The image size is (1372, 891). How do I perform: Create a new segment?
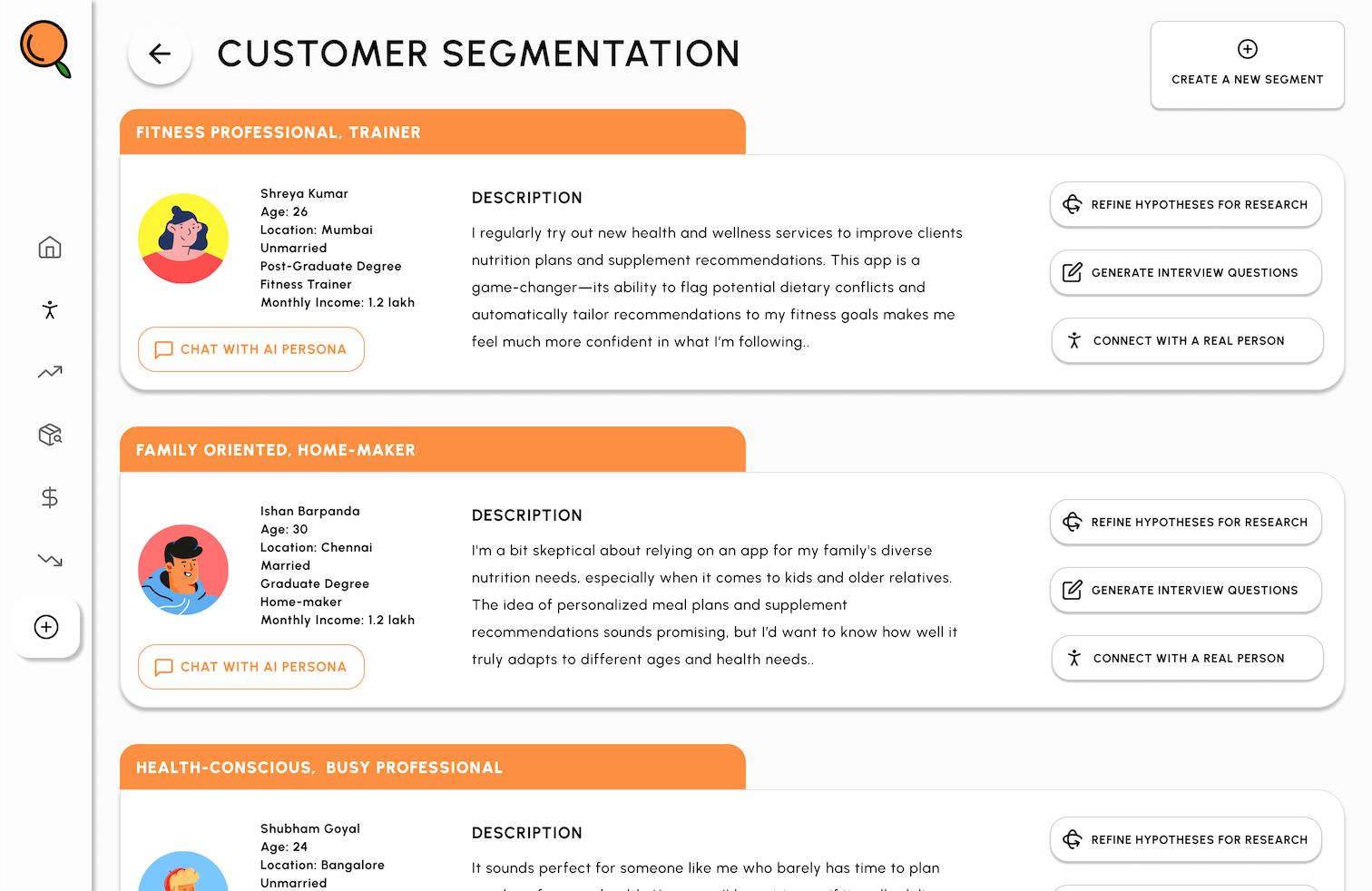pyautogui.click(x=1247, y=65)
